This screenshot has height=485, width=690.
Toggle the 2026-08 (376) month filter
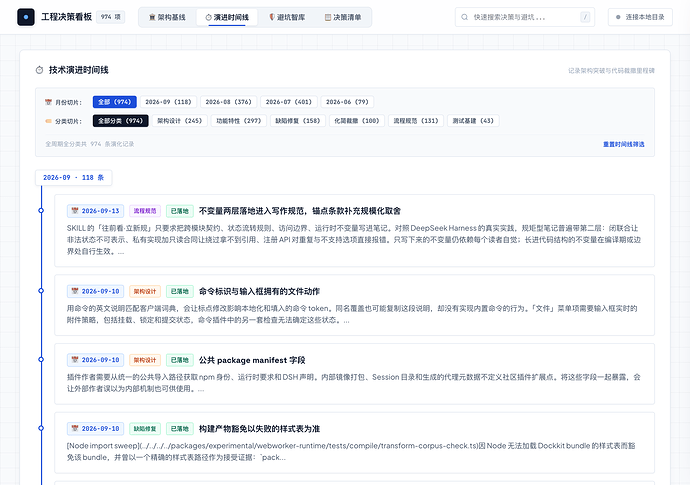point(228,102)
